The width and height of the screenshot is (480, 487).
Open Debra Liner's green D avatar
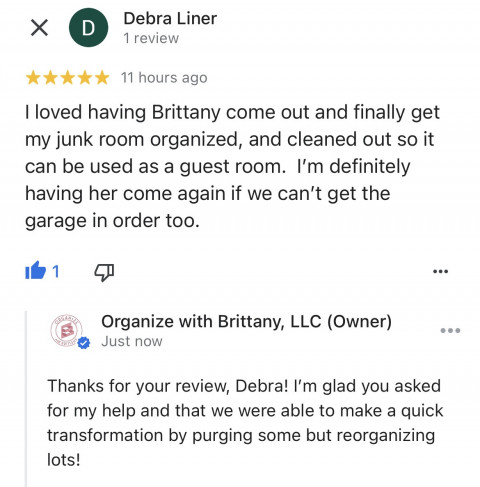88,28
